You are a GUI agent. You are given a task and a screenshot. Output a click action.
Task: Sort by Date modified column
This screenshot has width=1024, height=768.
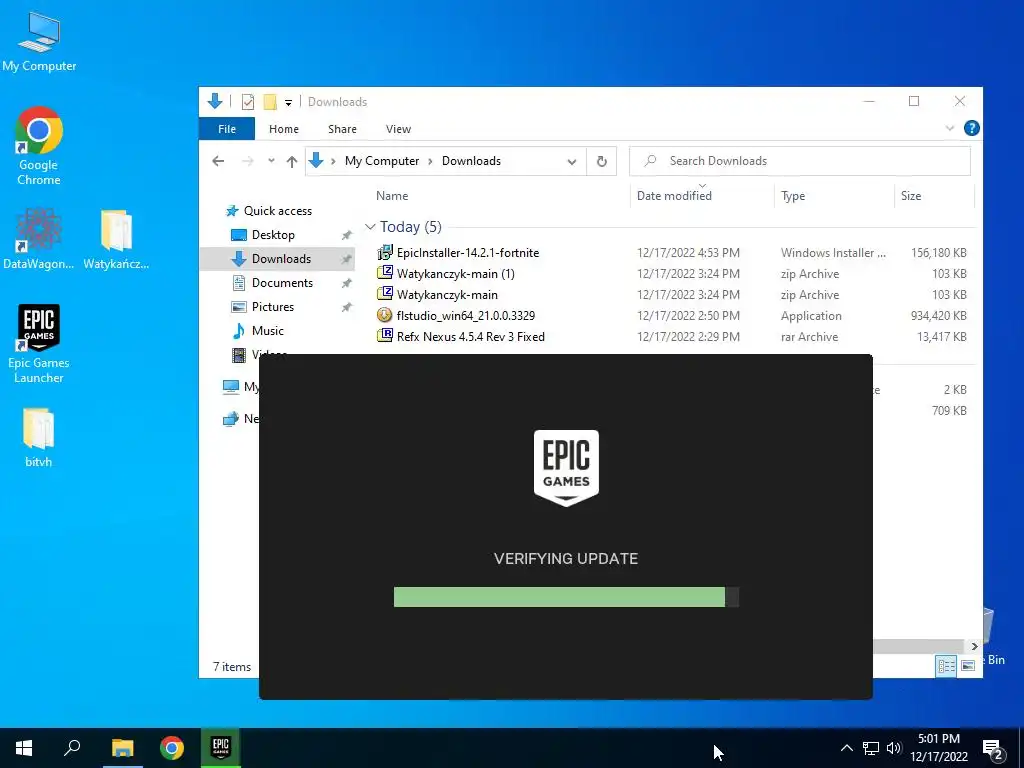674,196
